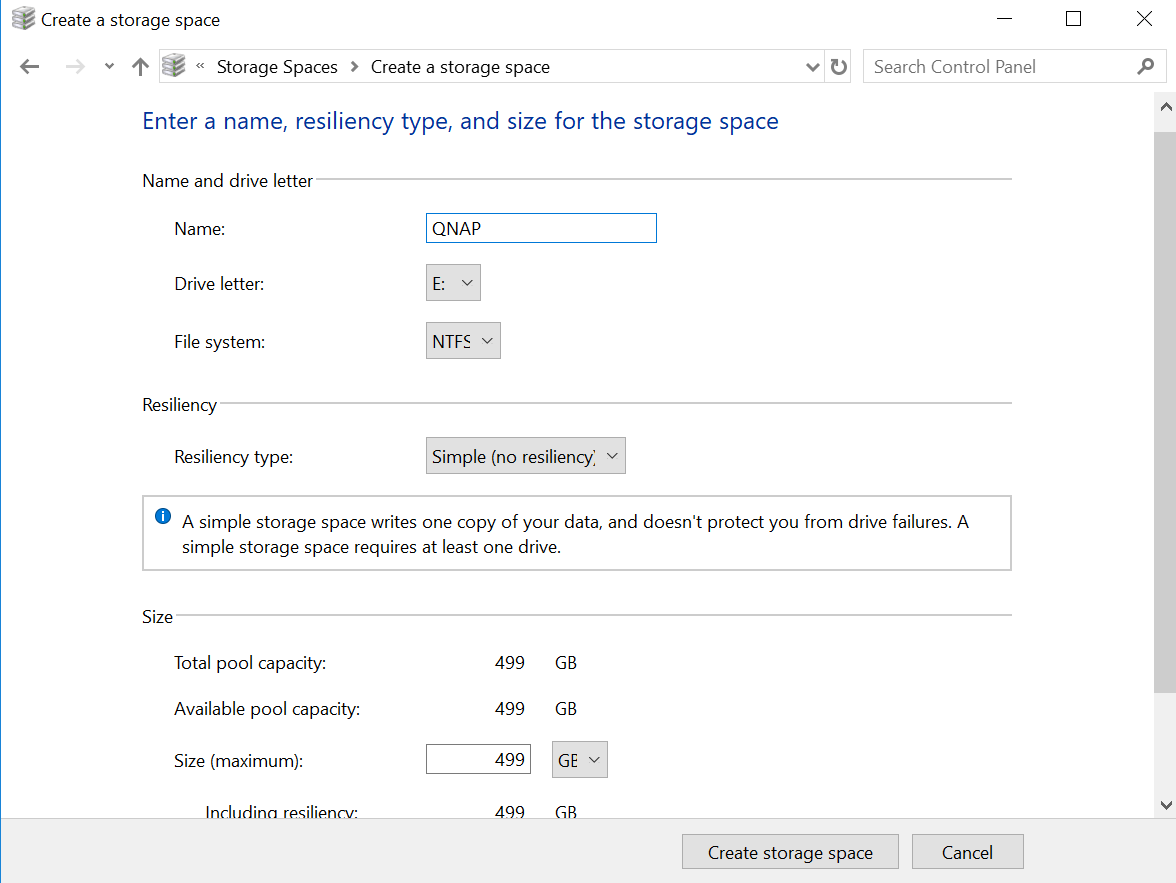Click the search magnifier icon
1176x883 pixels.
click(1146, 67)
